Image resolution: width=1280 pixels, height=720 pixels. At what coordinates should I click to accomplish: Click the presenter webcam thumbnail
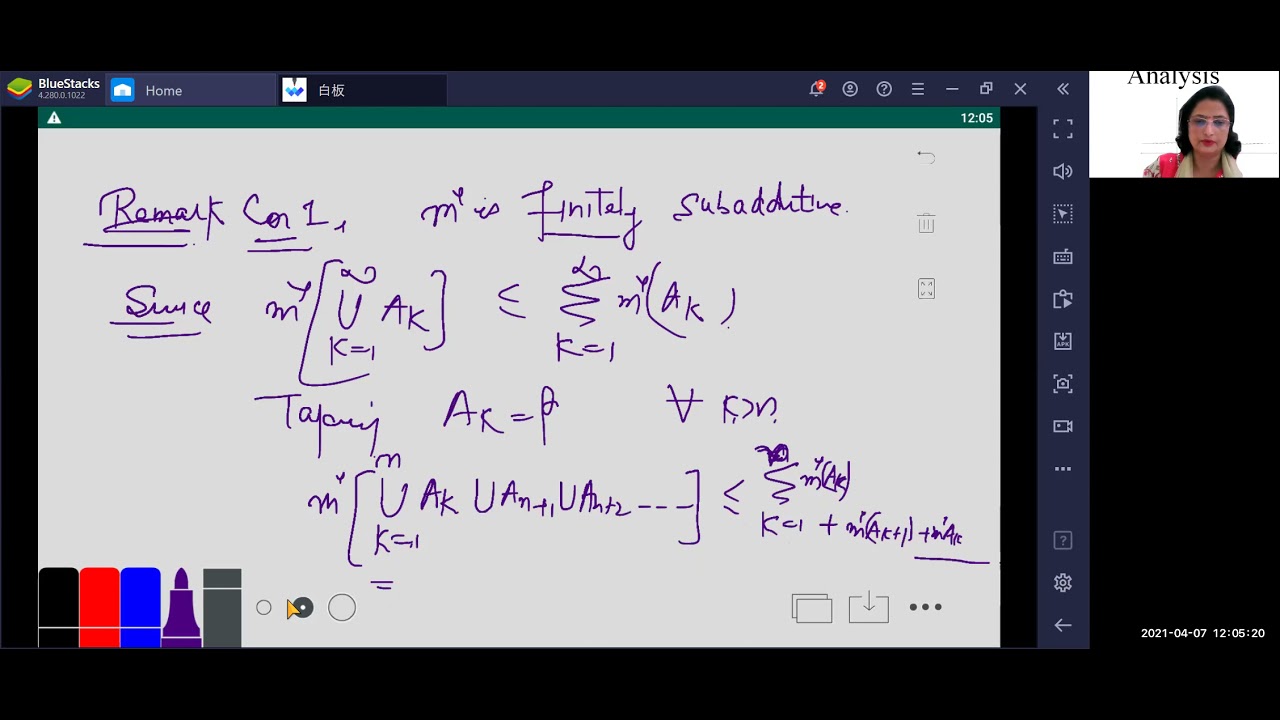[x=1184, y=124]
